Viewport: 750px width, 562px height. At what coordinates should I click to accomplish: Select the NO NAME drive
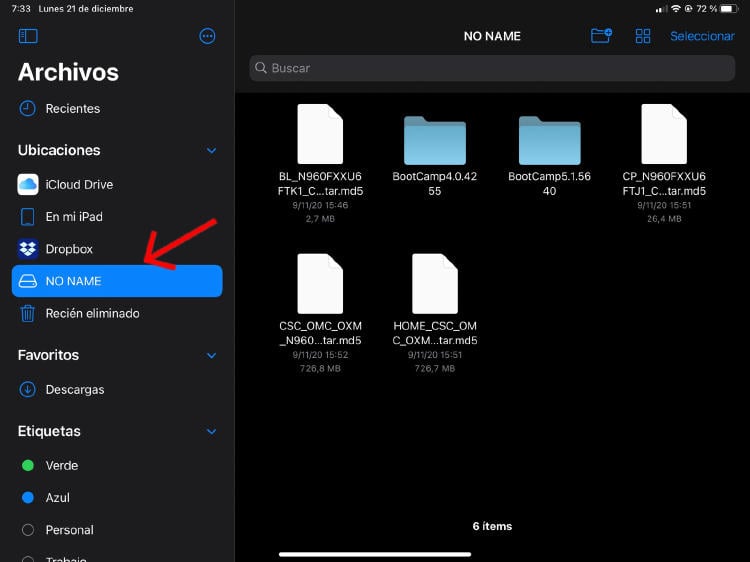tap(116, 281)
